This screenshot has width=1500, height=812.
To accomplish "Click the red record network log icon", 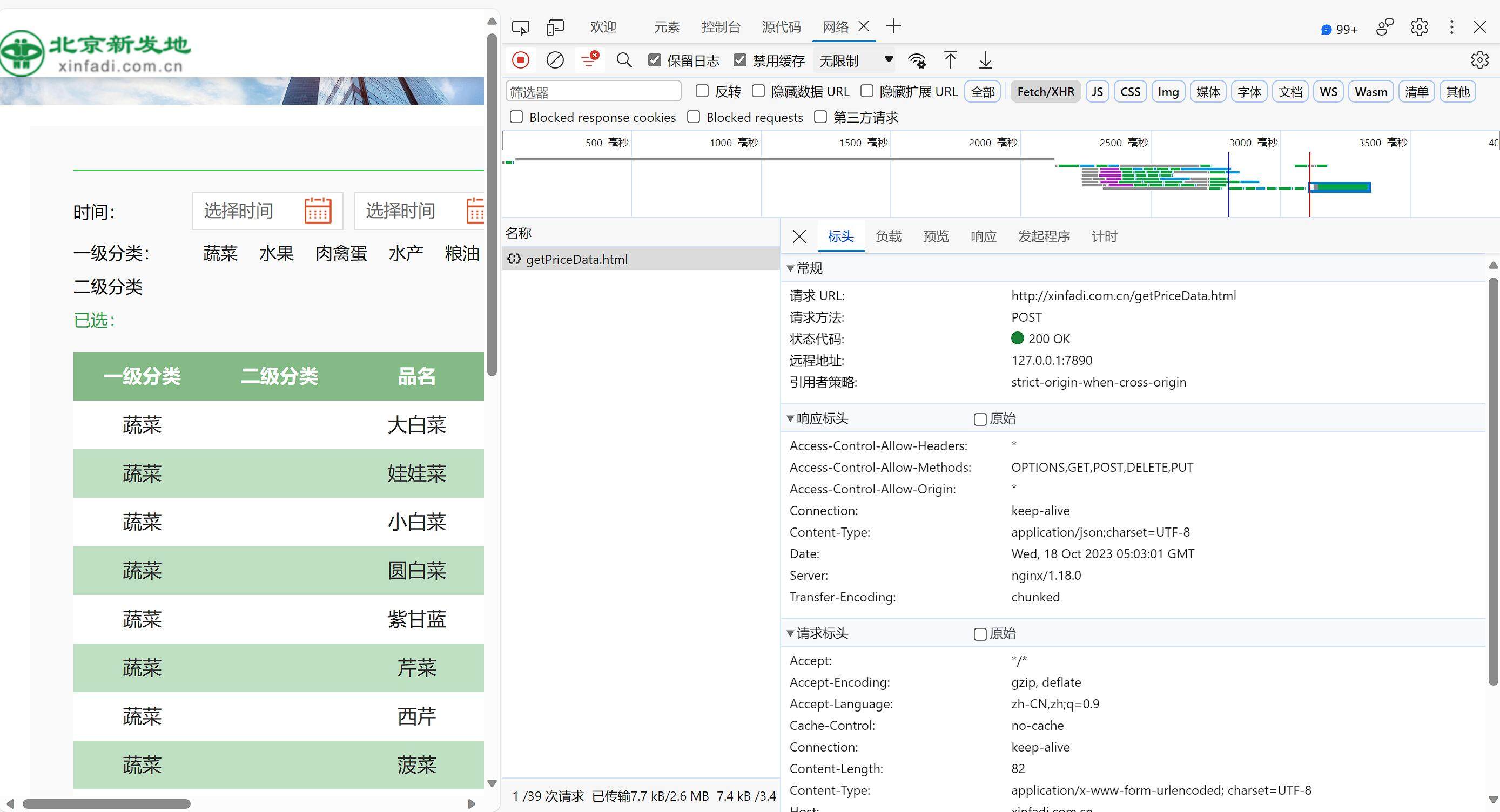I will pyautogui.click(x=521, y=60).
